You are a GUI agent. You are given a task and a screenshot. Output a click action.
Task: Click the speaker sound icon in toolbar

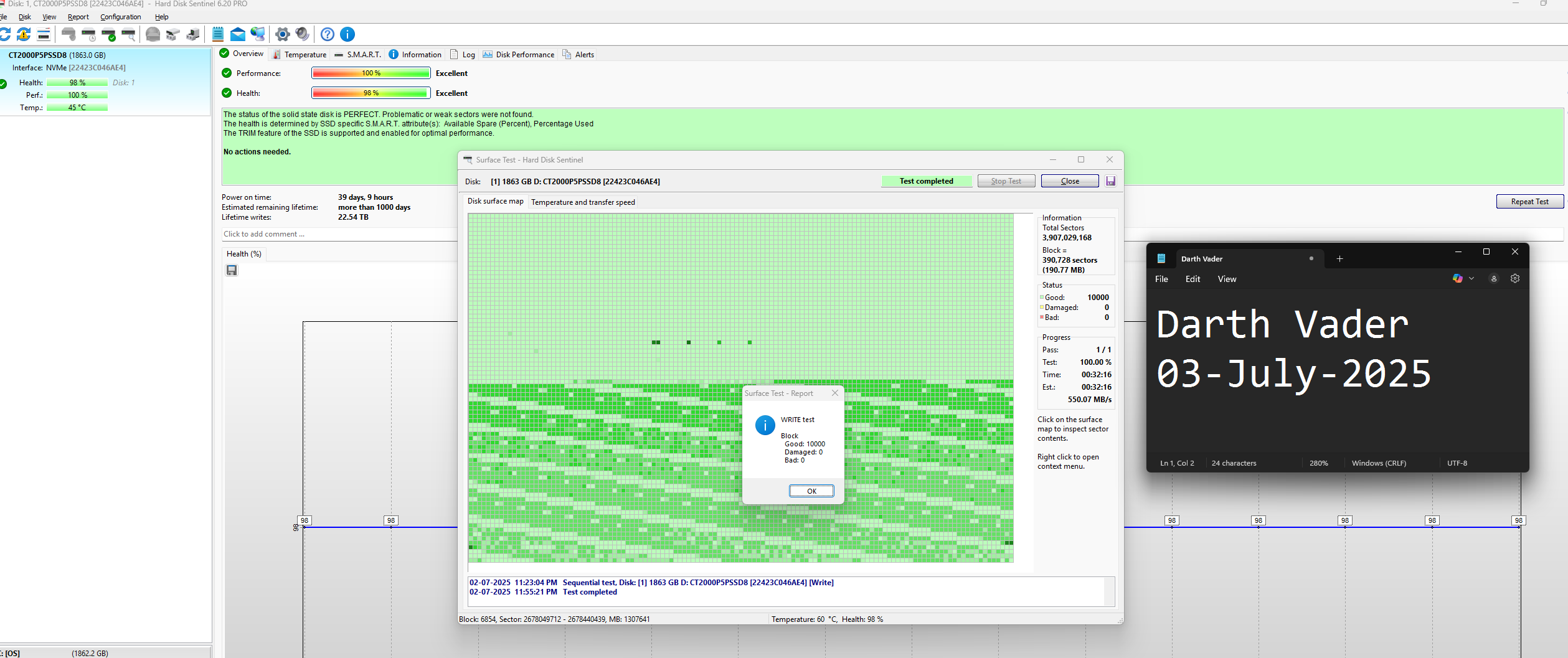coord(303,34)
